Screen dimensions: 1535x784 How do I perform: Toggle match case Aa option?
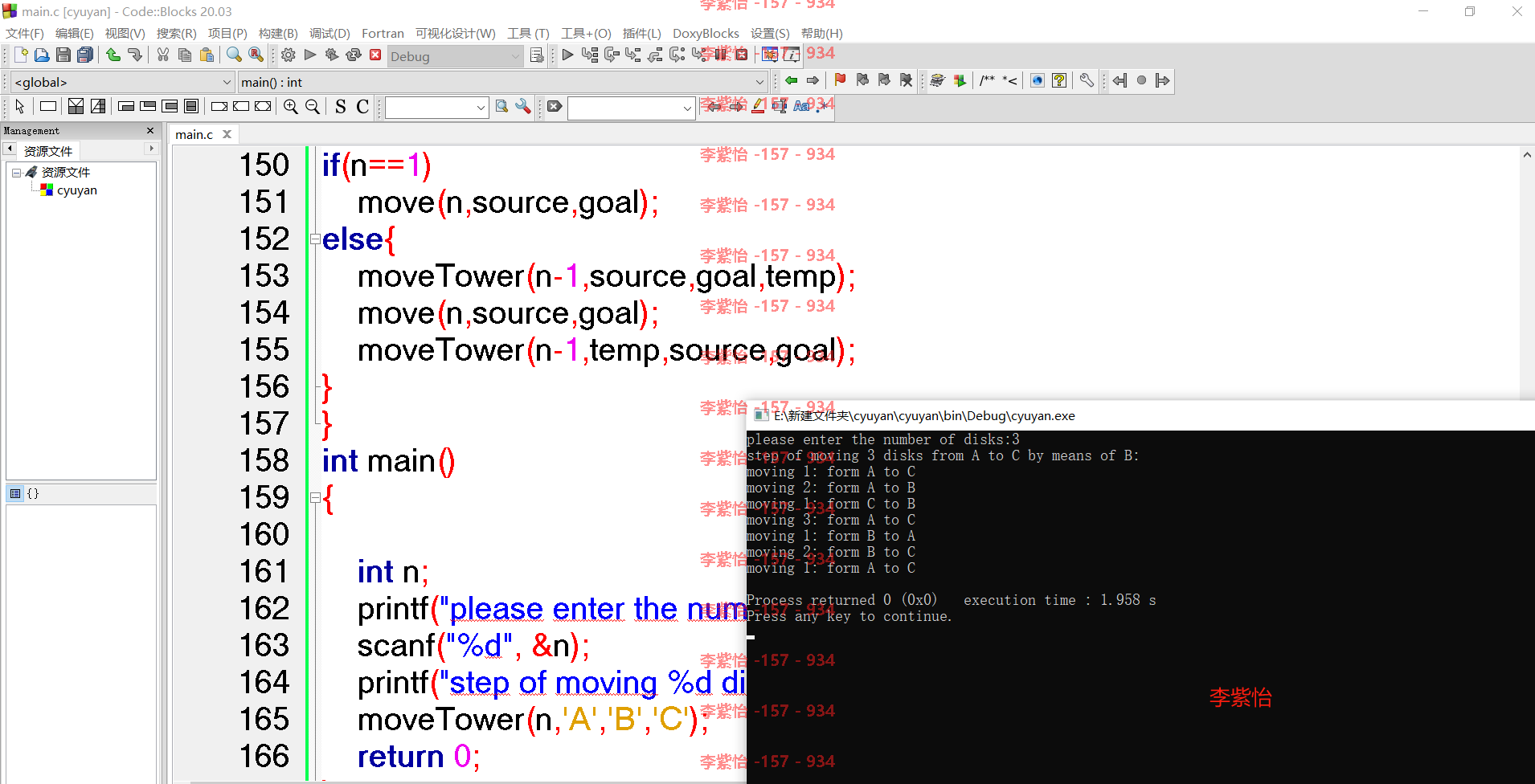tap(801, 106)
